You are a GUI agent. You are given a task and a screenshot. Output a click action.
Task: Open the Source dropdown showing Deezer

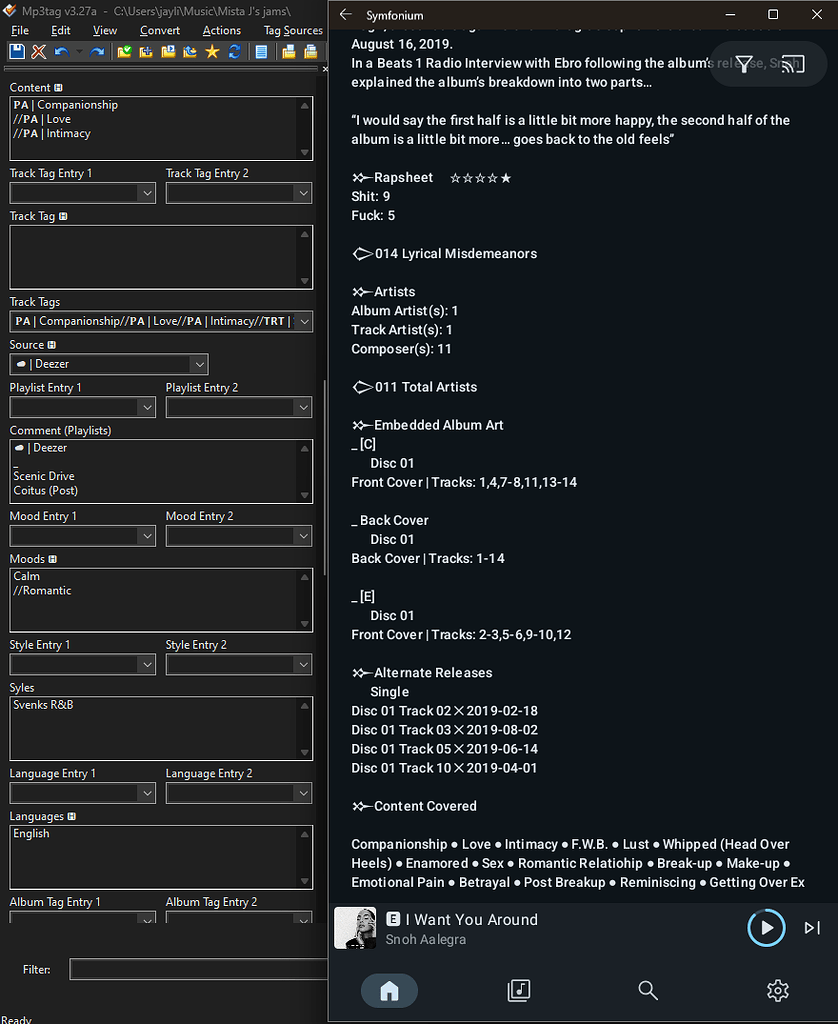(198, 364)
